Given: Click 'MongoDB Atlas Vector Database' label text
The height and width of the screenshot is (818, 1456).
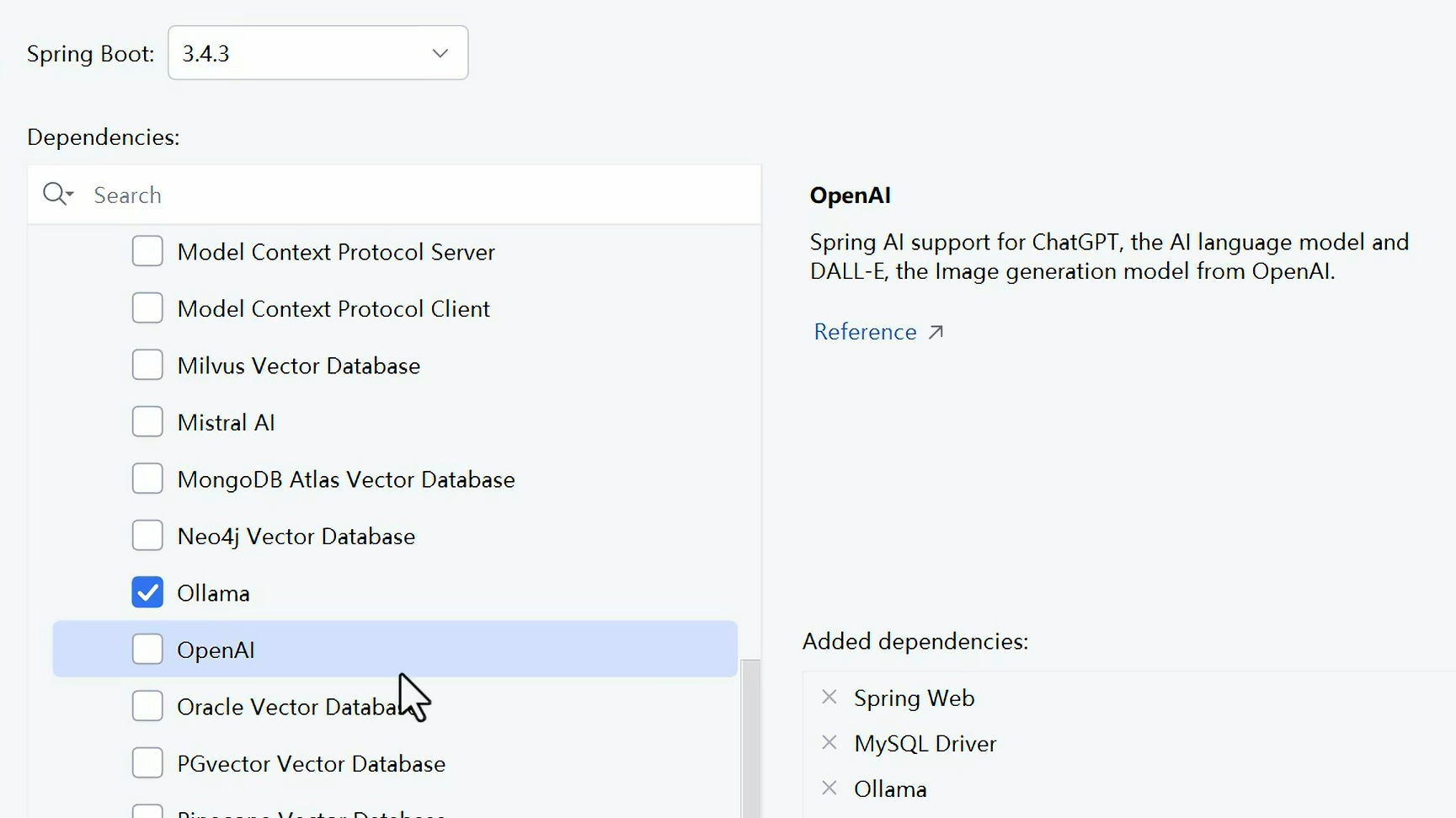Looking at the screenshot, I should [x=345, y=480].
